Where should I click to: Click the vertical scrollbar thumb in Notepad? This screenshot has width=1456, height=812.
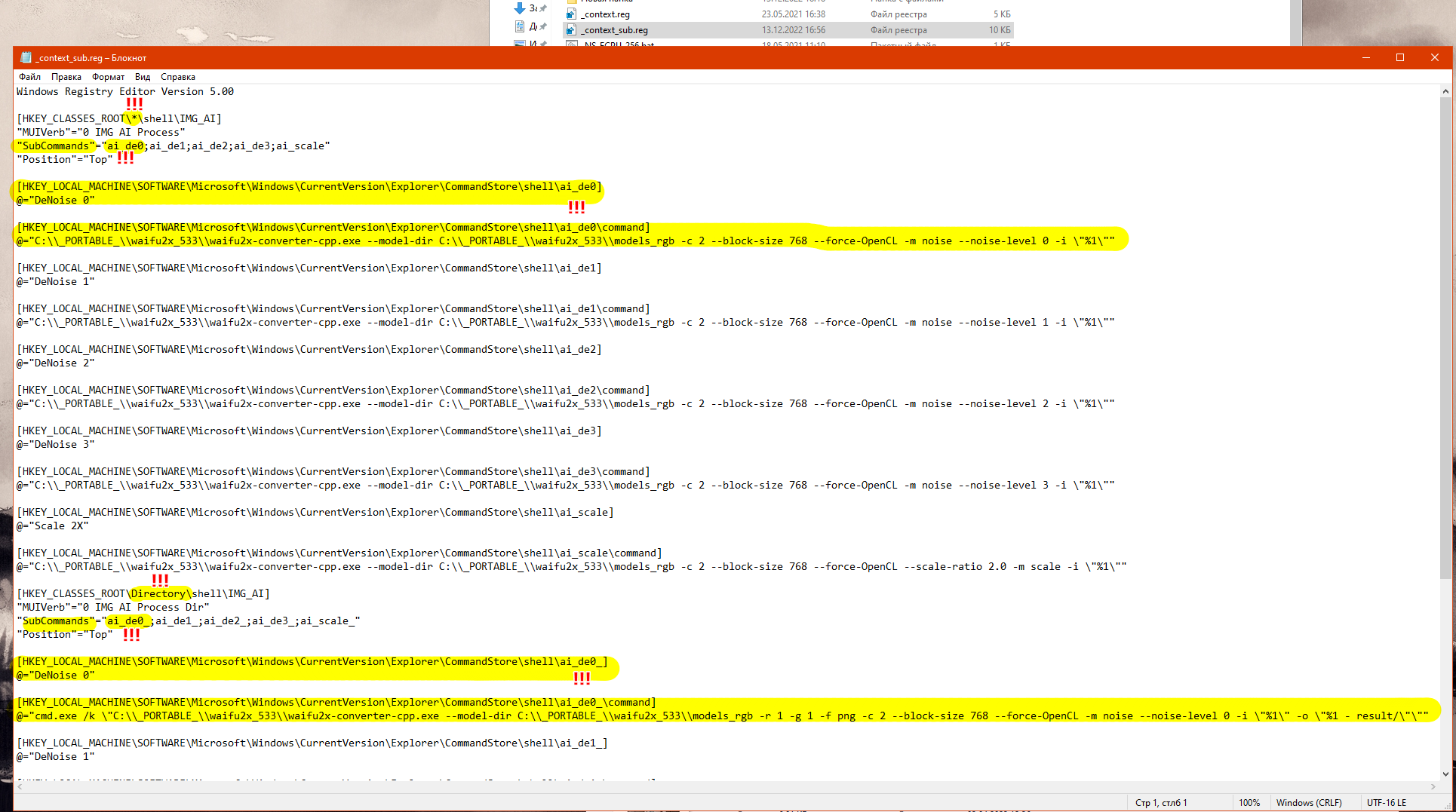point(1445,338)
